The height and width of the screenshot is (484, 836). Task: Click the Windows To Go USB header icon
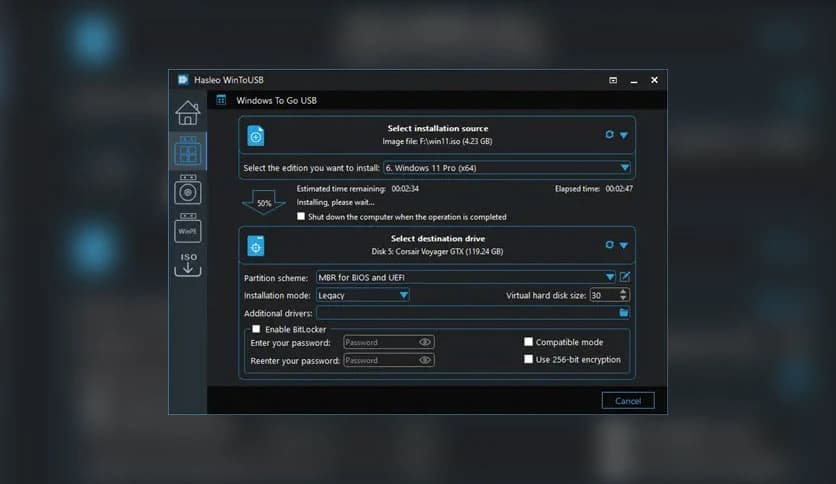(x=221, y=100)
